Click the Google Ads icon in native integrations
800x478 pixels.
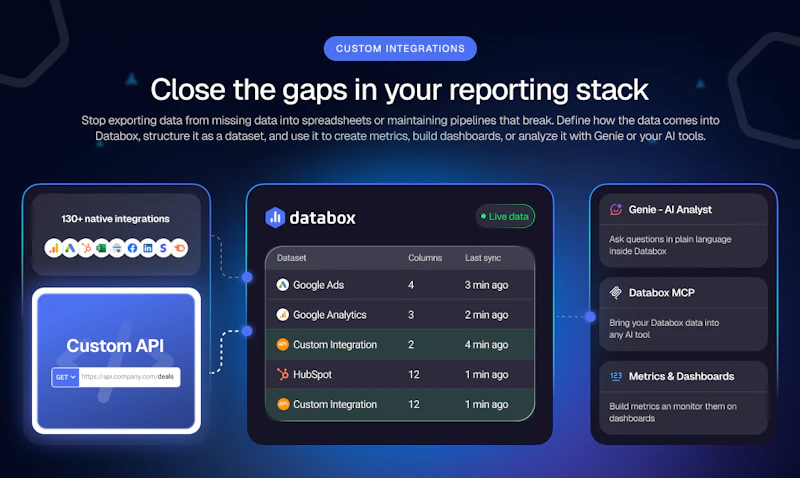70,248
